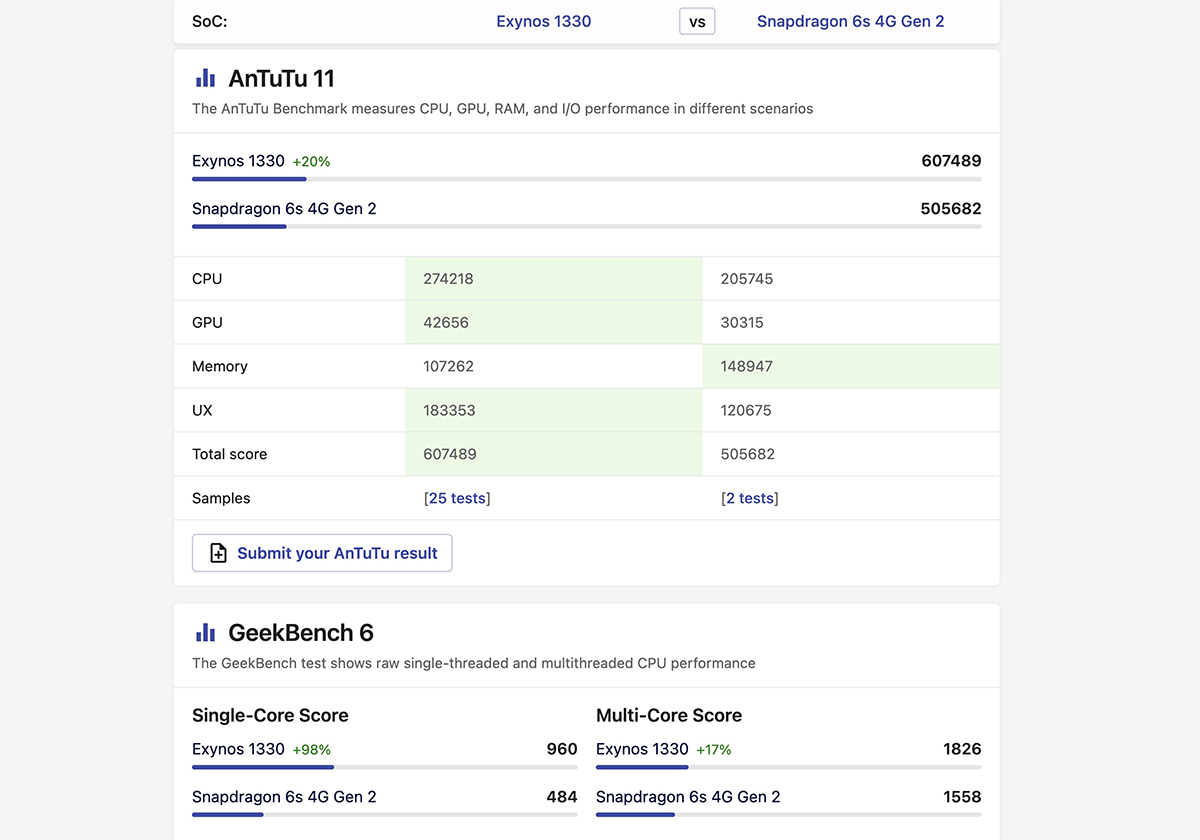Click the UX value 183353

coord(449,411)
